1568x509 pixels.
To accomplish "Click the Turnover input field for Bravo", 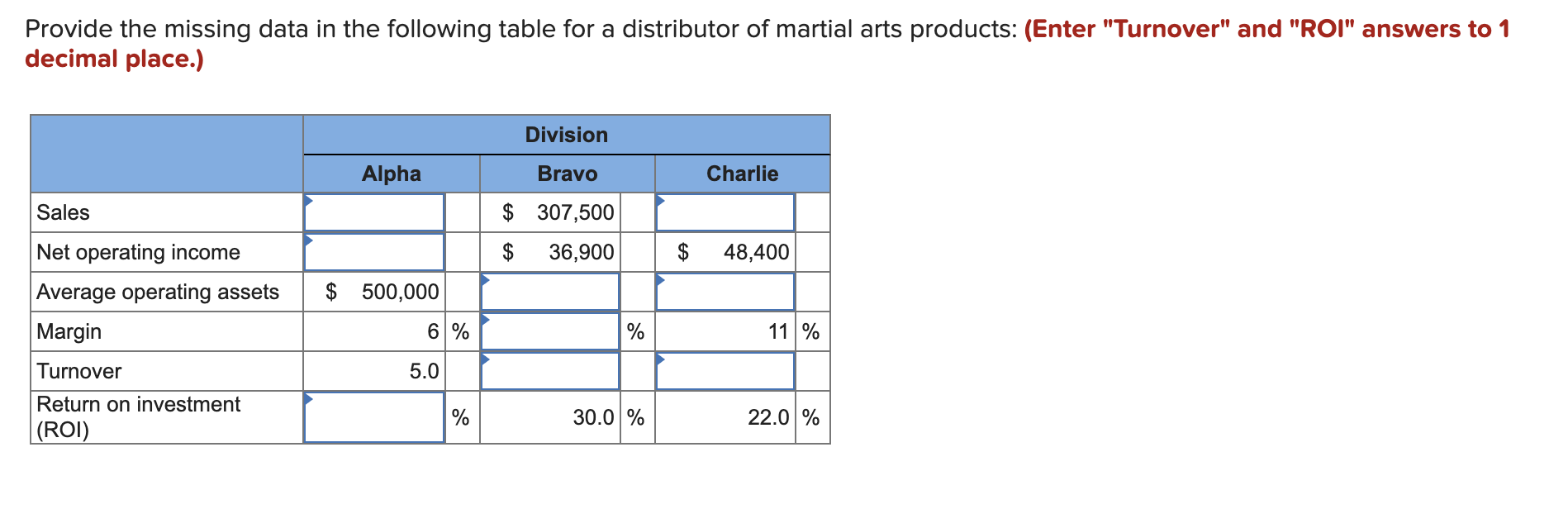I will coord(550,371).
